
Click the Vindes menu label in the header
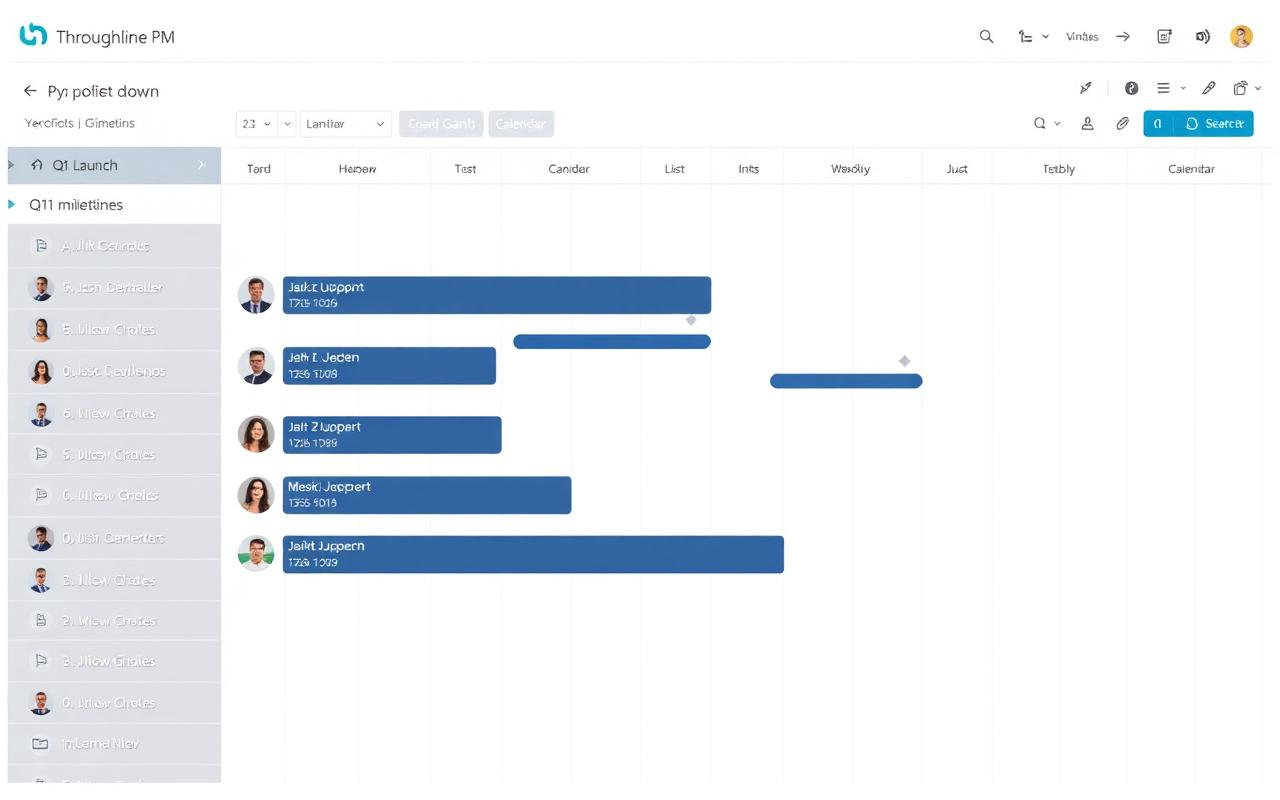click(x=1081, y=36)
